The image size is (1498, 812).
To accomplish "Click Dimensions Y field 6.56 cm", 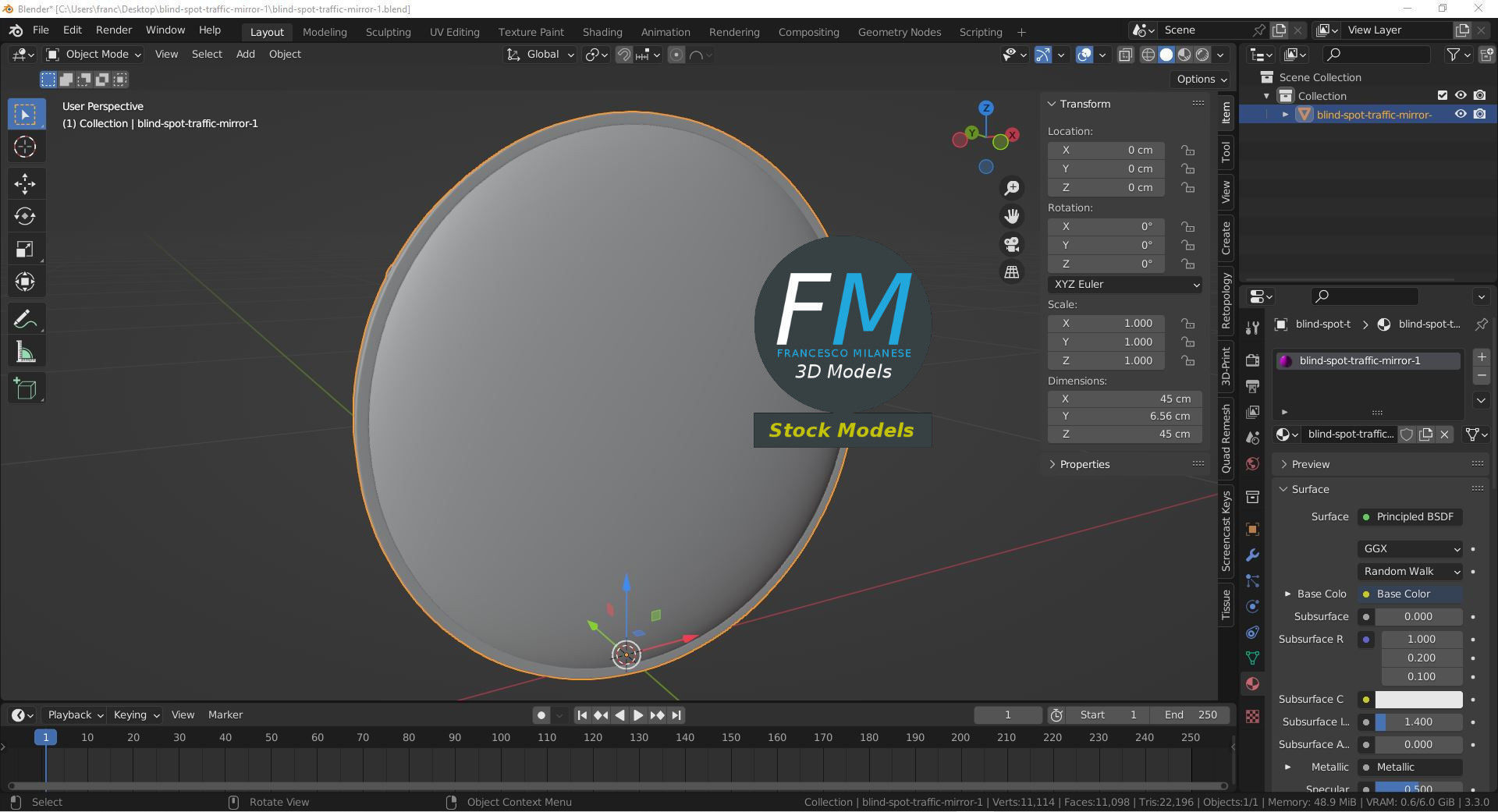I will [x=1124, y=417].
